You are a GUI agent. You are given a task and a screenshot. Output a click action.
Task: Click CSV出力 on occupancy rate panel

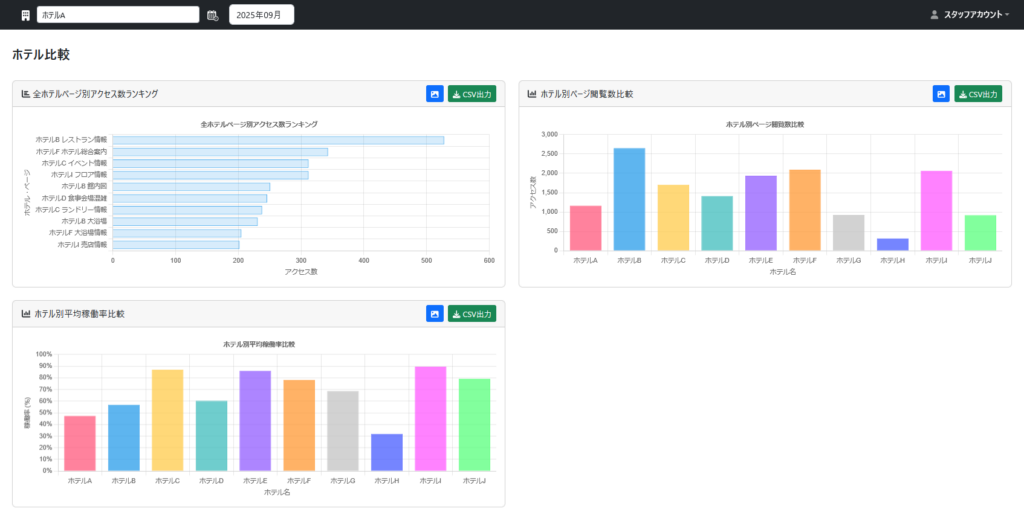472,314
